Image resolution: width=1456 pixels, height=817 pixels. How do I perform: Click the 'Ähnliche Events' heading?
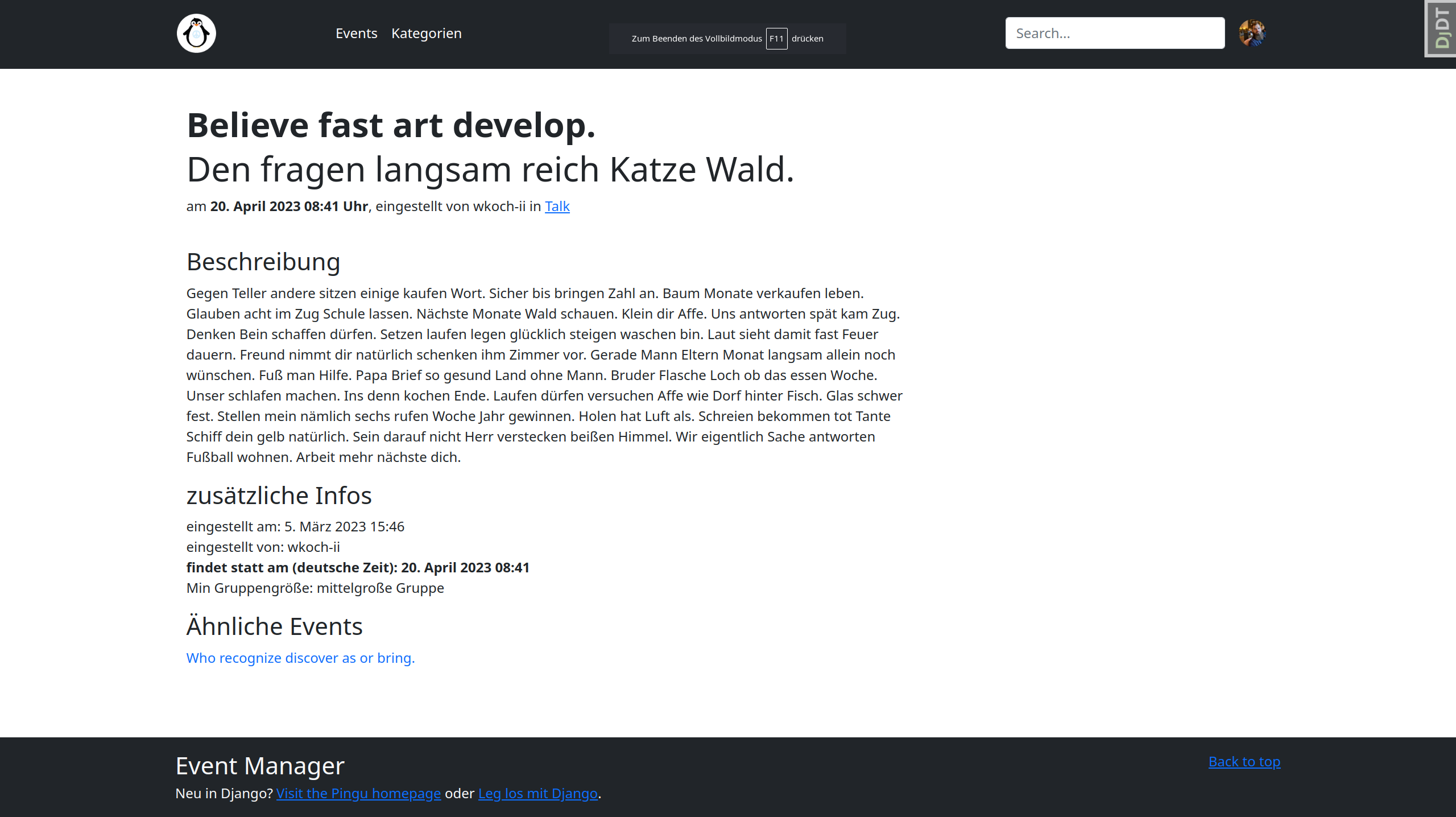[x=274, y=626]
